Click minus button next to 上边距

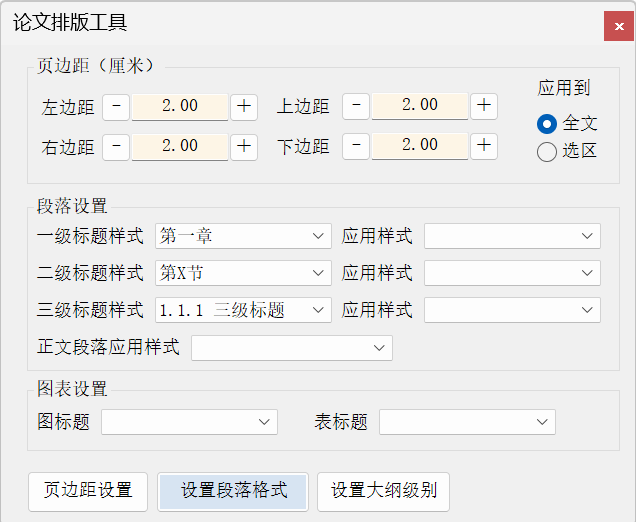click(356, 105)
